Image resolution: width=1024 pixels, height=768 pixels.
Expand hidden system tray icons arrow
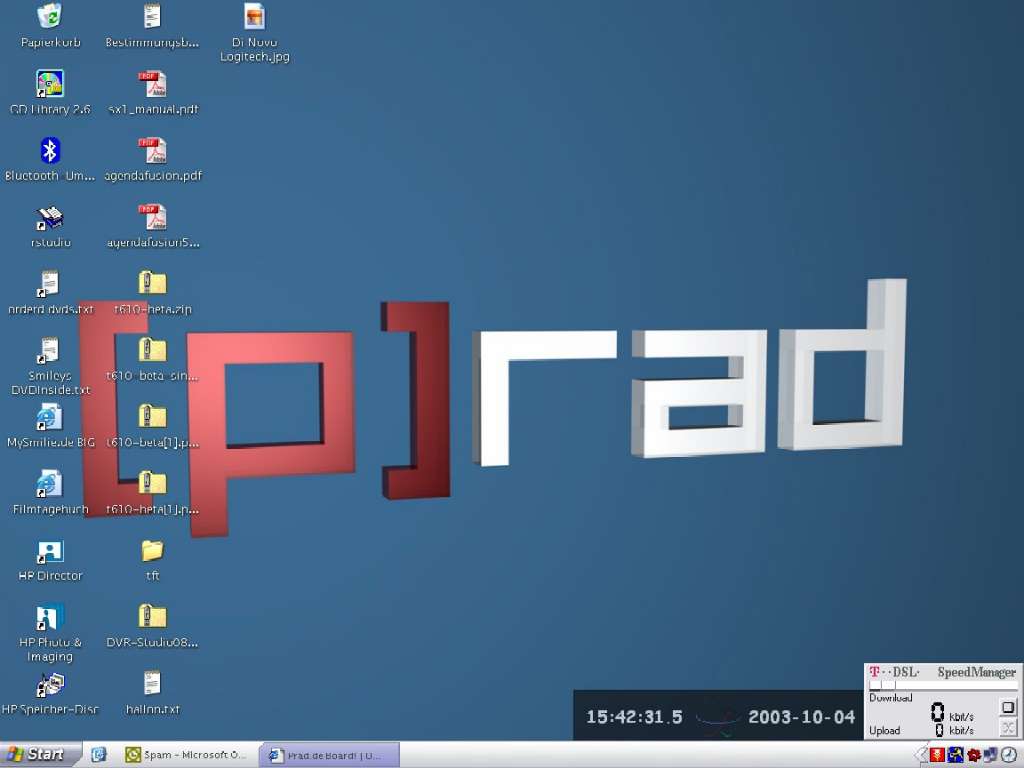click(922, 755)
